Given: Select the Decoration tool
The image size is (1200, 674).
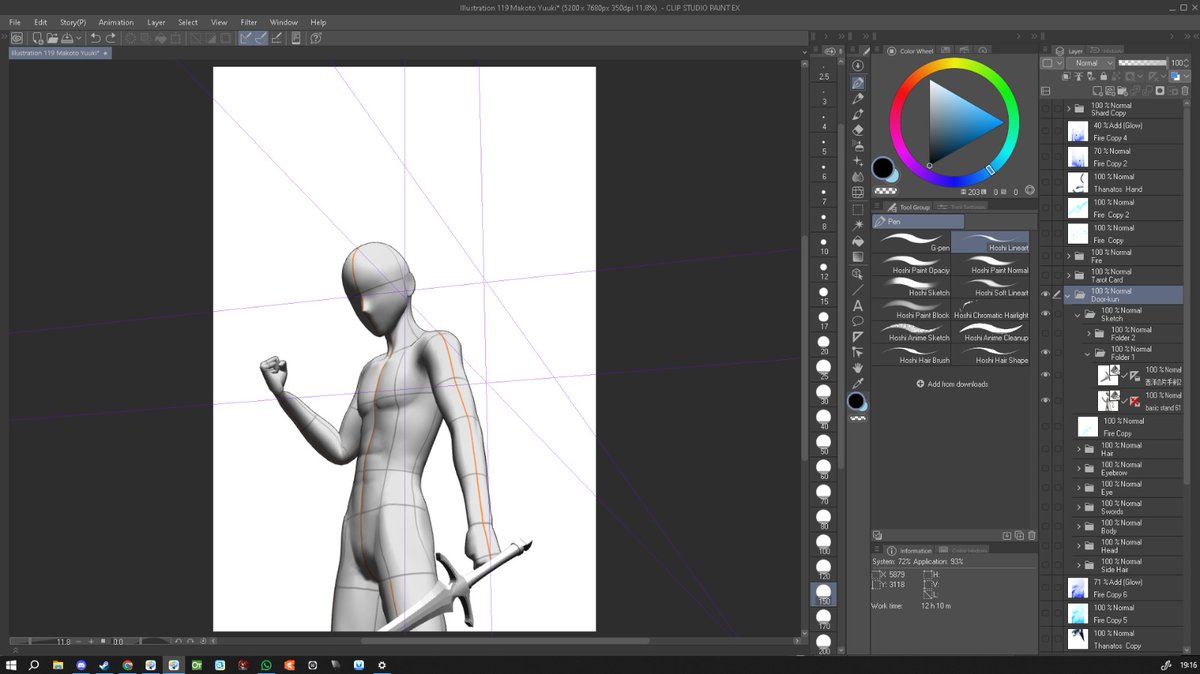Looking at the screenshot, I should (x=857, y=161).
